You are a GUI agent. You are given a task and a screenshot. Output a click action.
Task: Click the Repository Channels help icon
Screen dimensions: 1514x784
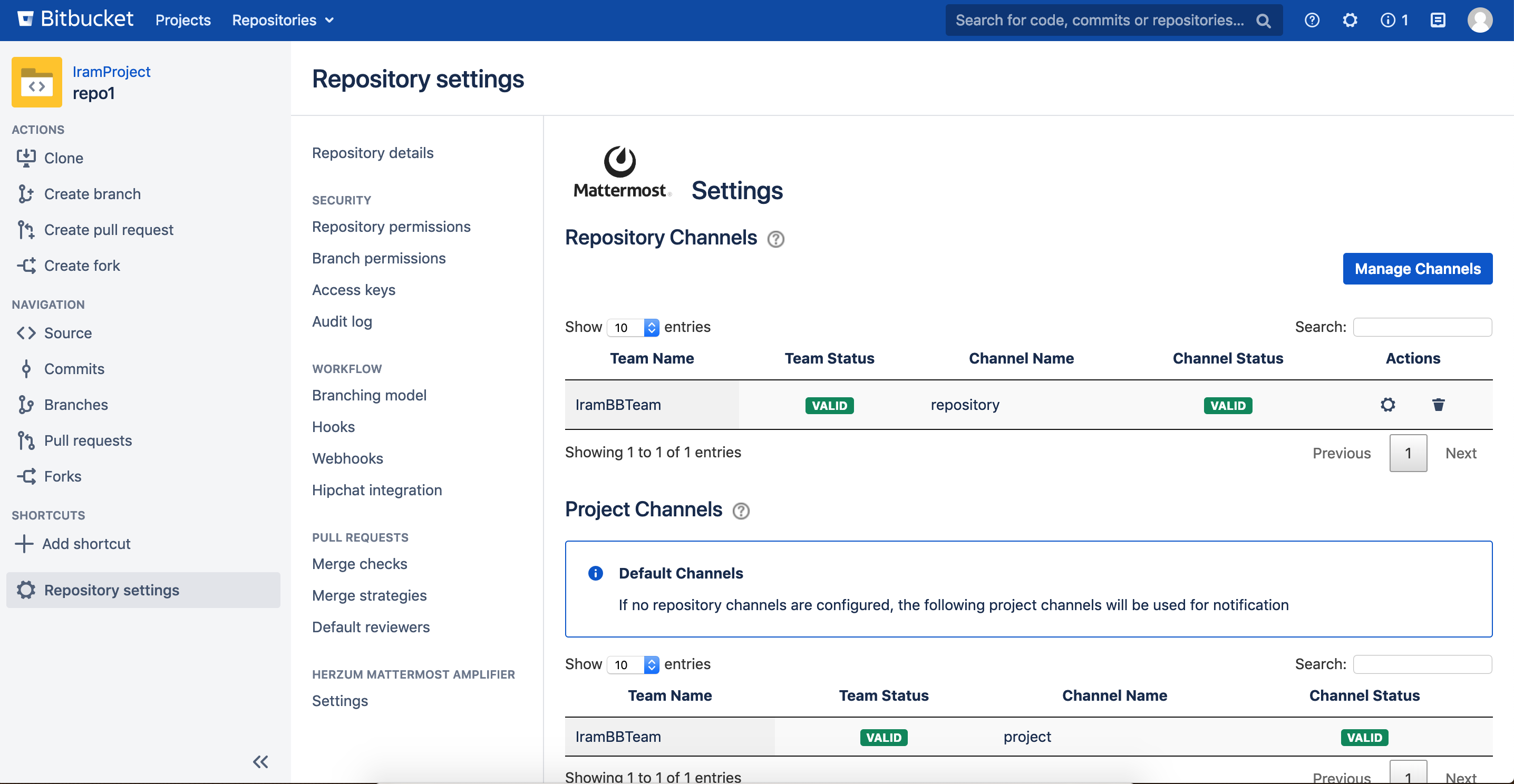[775, 239]
